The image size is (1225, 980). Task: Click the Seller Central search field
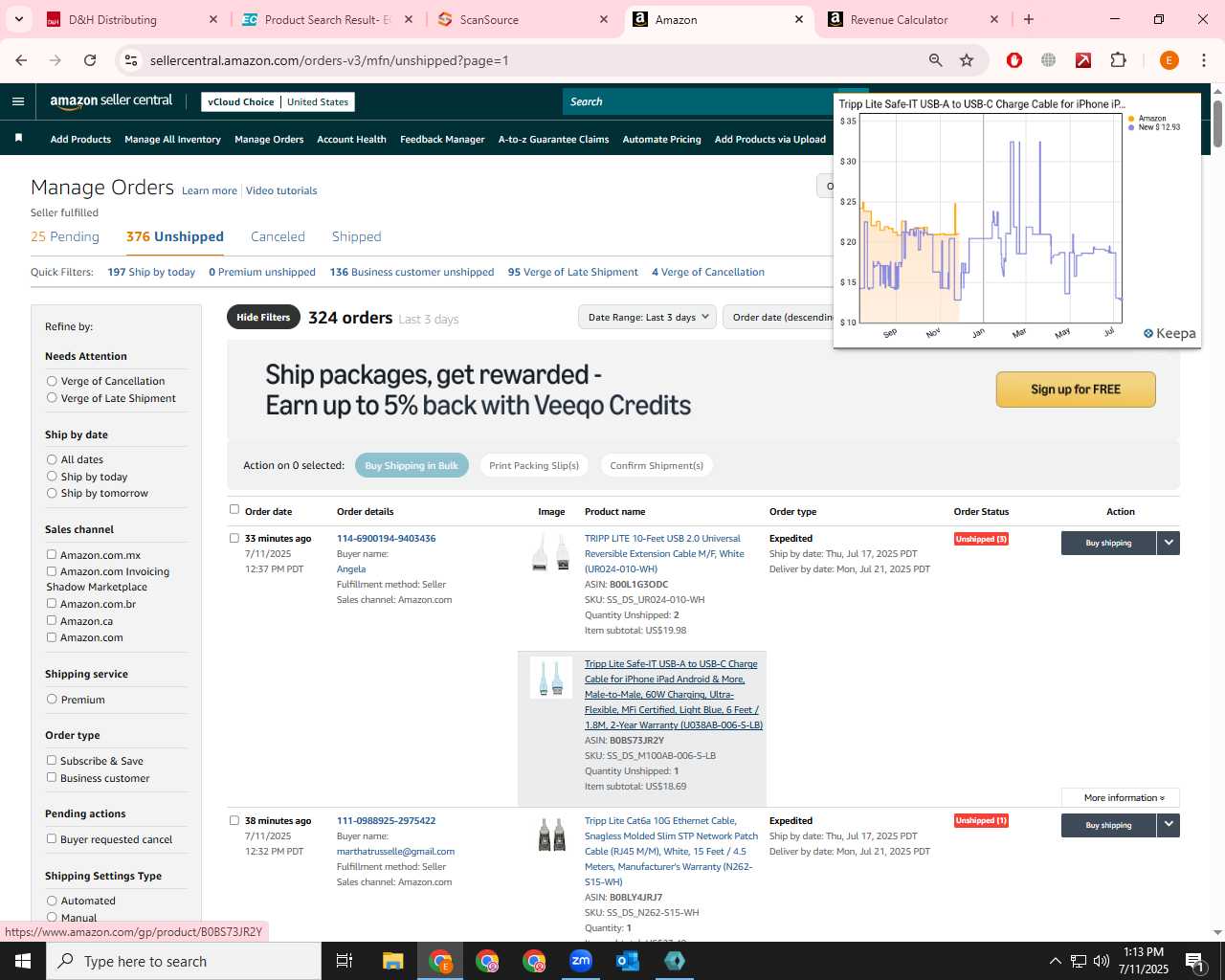[699, 101]
